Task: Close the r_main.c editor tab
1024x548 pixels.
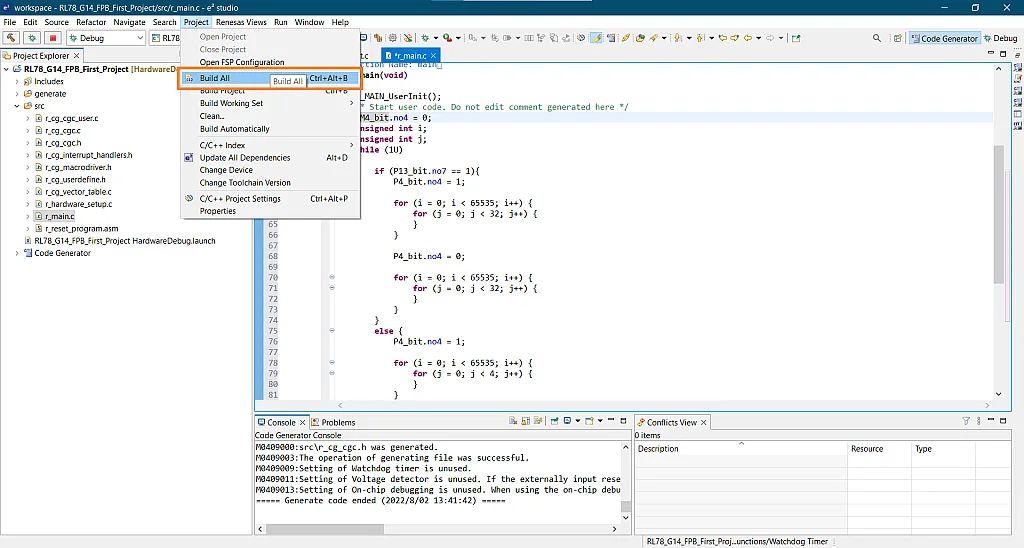Action: [x=433, y=56]
